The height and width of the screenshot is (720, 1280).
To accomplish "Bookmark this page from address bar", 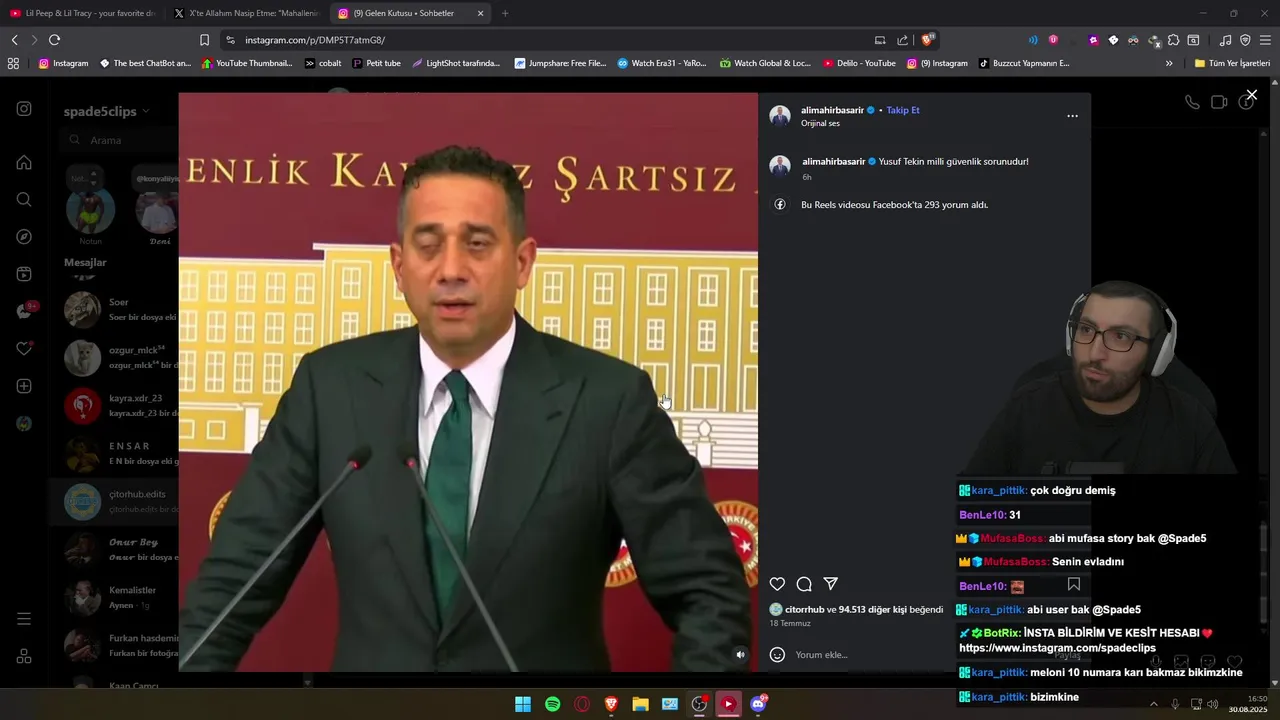I will click(204, 40).
